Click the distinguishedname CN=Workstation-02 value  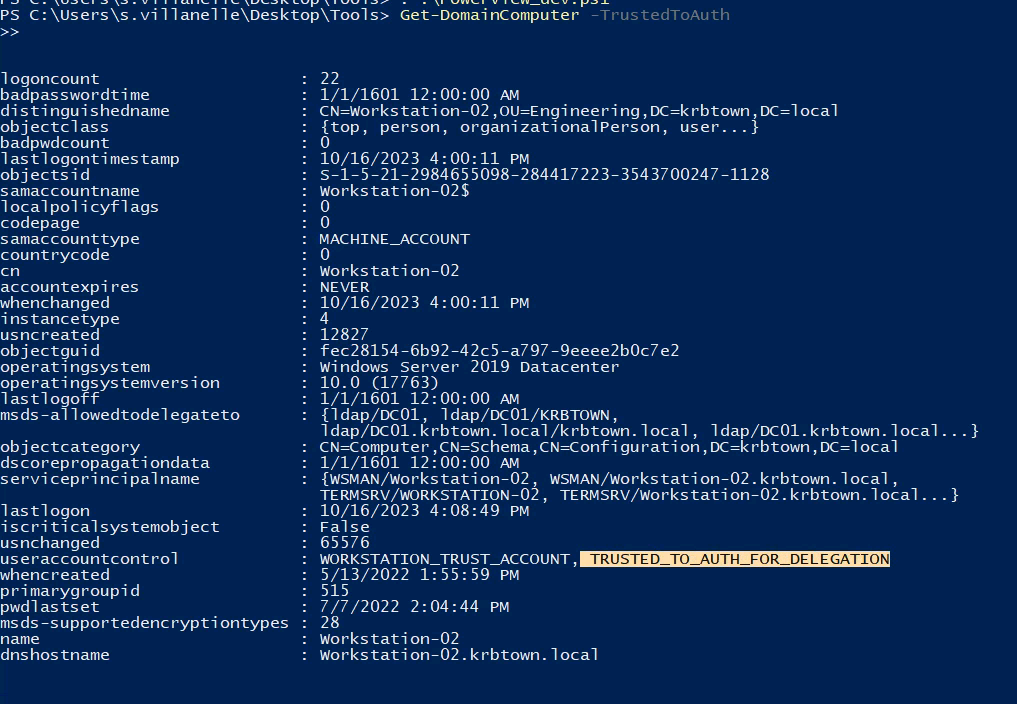click(579, 111)
